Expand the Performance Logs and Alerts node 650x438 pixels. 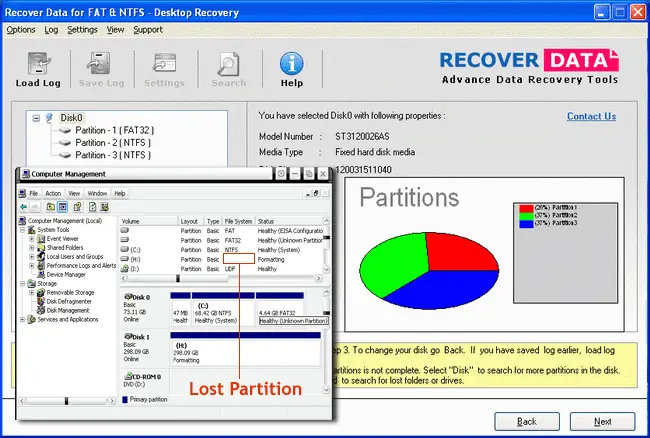[32, 266]
